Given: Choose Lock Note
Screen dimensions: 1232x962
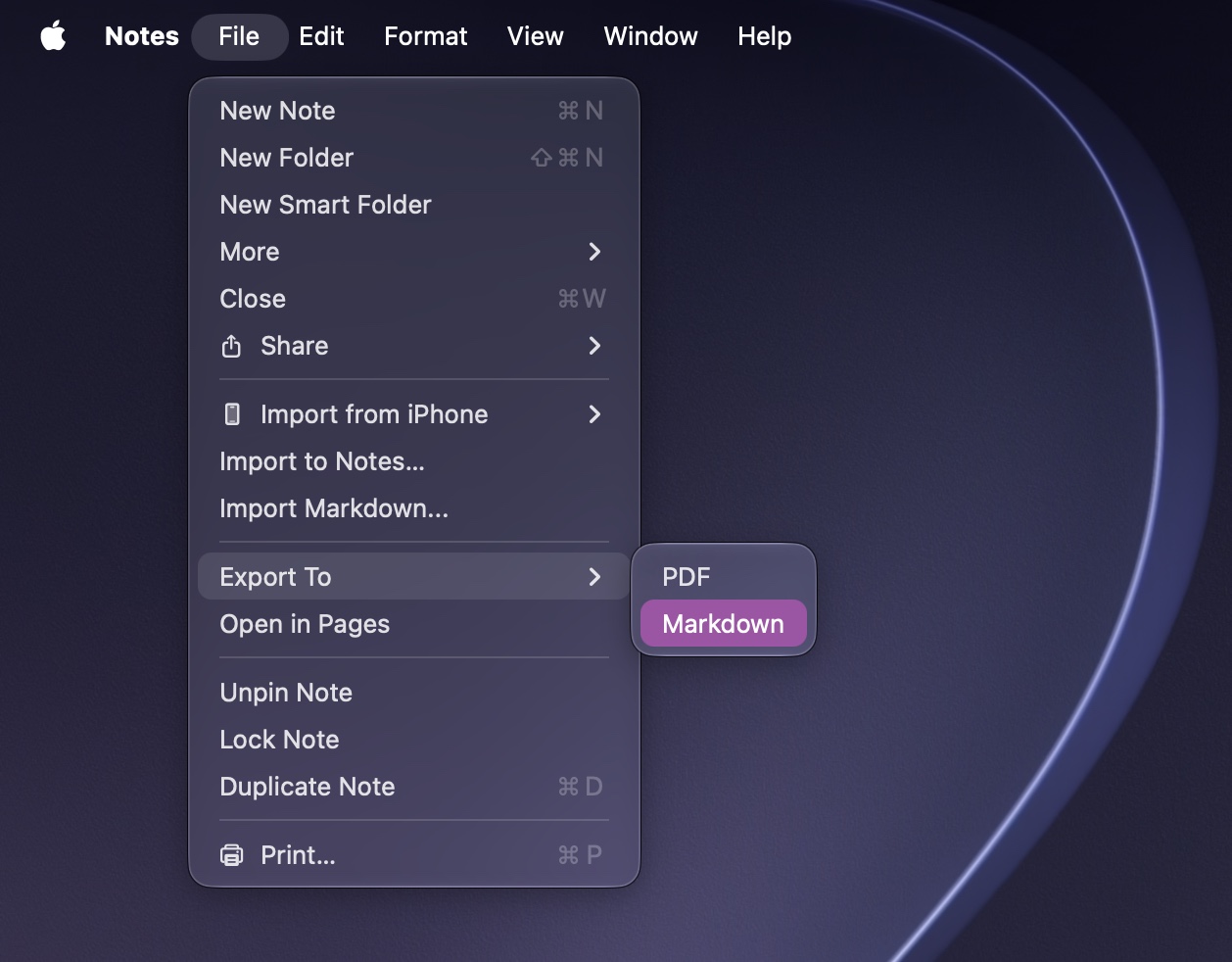Looking at the screenshot, I should (x=413, y=740).
